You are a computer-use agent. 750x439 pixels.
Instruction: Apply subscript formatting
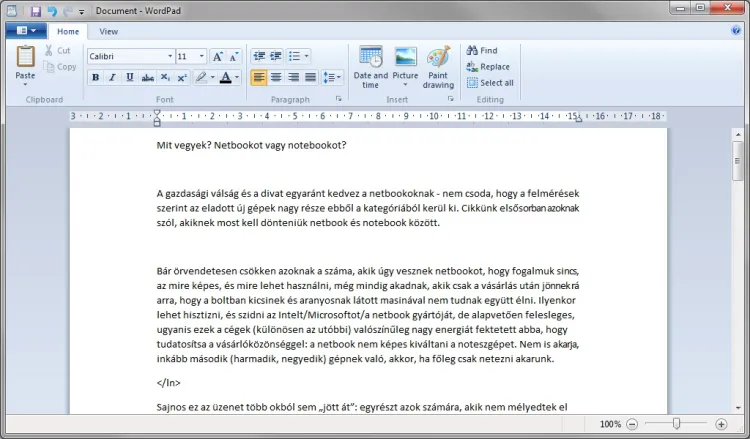[165, 77]
